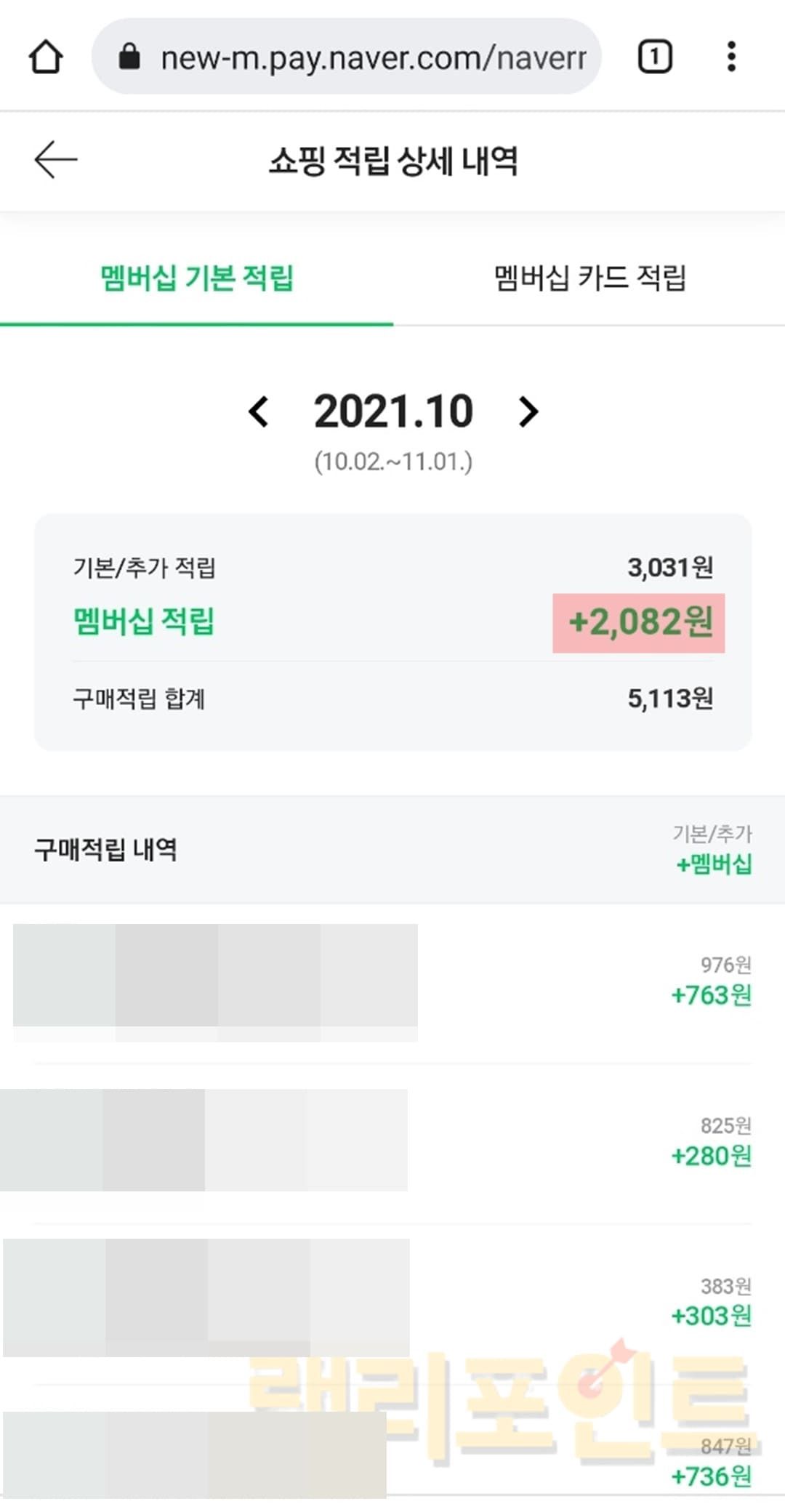Tap the 구매적립 합계 5,113원 total
This screenshot has width=785, height=1512.
pos(669,699)
